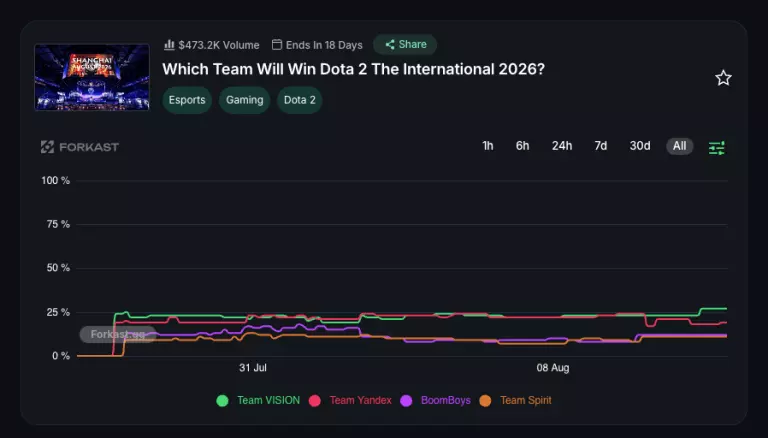This screenshot has height=438, width=768.
Task: Click the market title about The International 2026
Action: [x=353, y=69]
